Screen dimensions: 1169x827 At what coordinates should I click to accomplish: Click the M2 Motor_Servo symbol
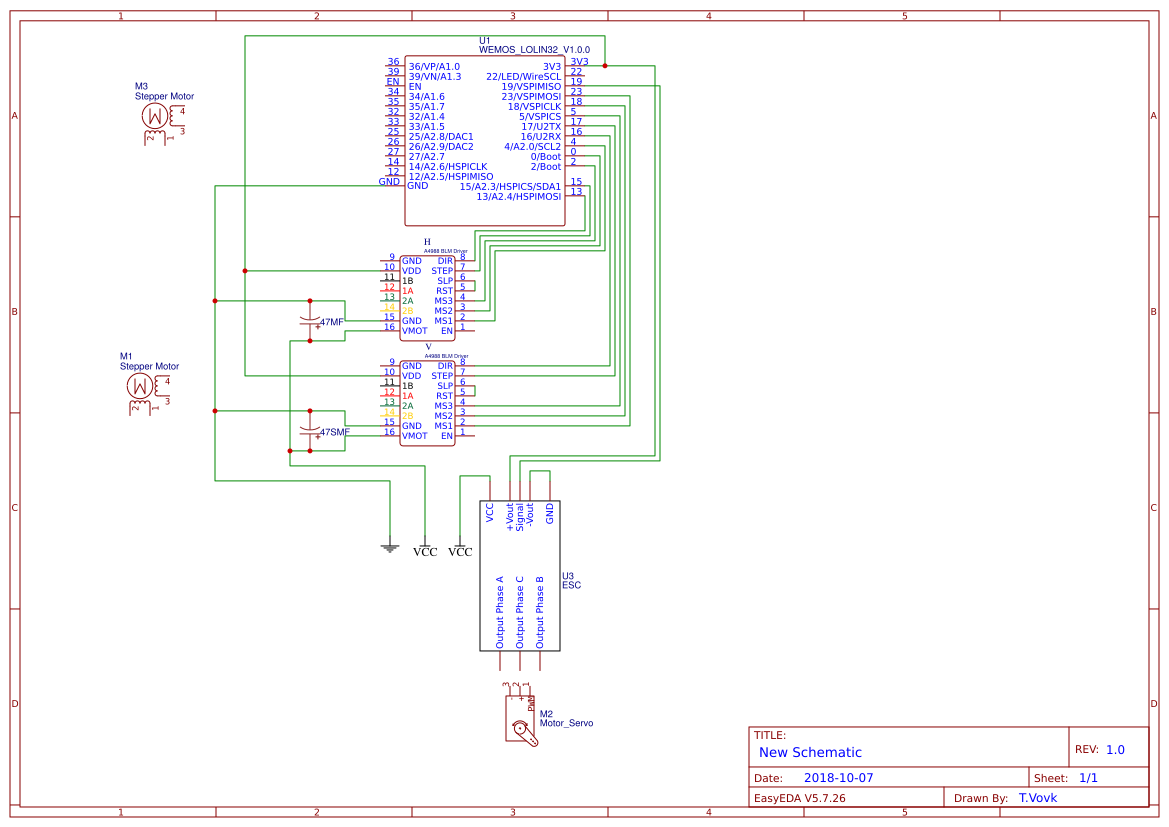[x=522, y=714]
